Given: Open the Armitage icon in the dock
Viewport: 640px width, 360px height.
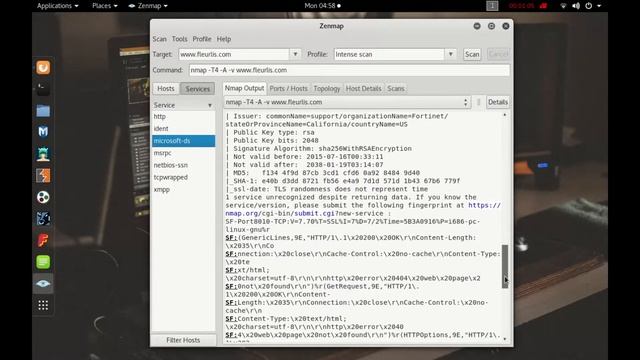Looking at the screenshot, I should (x=43, y=153).
